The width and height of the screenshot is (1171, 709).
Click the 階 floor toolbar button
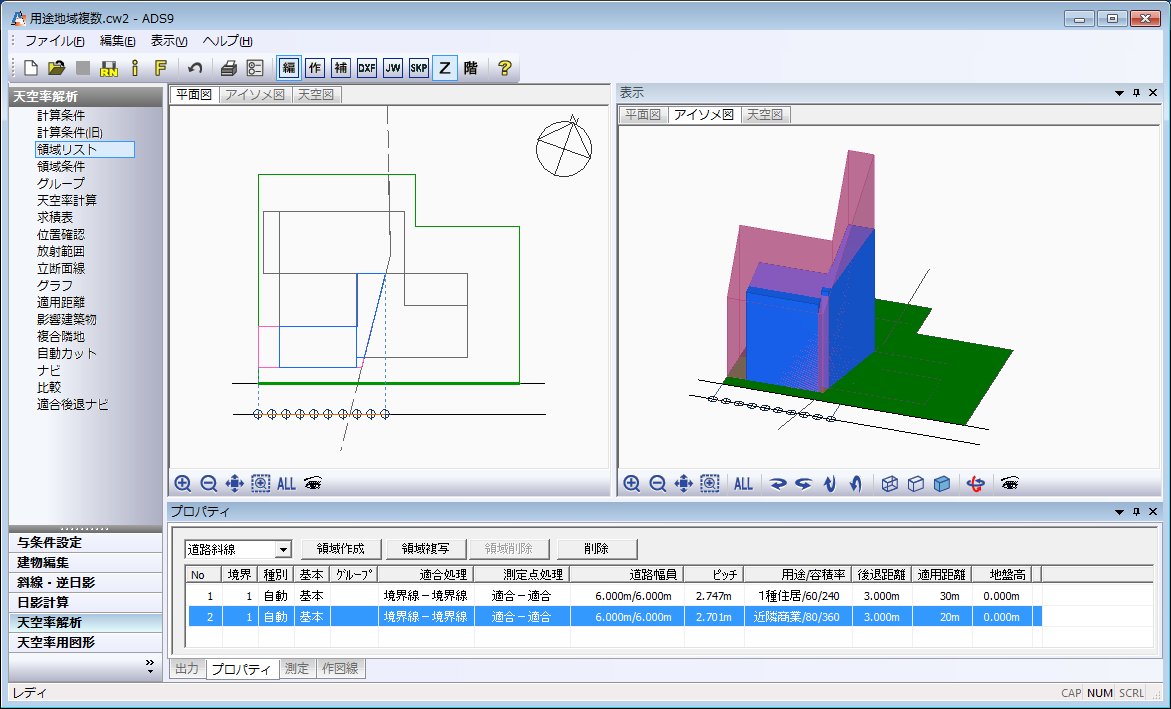[x=470, y=68]
